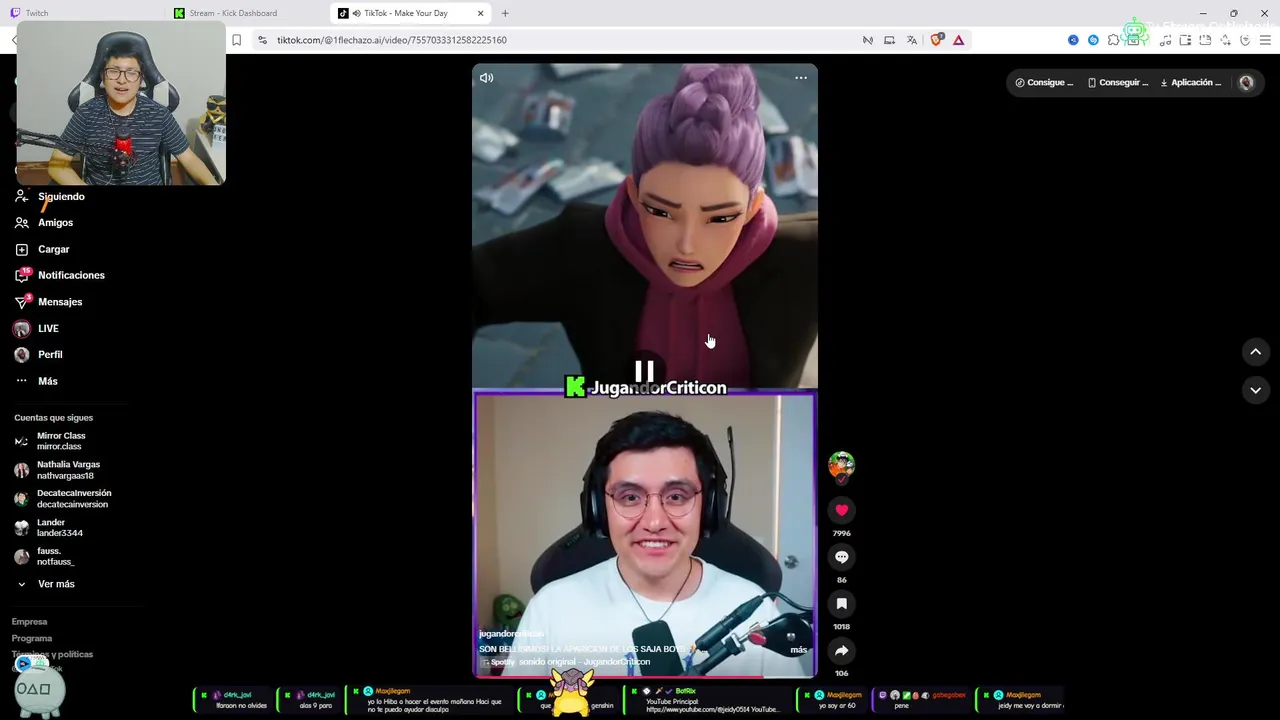Open the comments bubble showing 86
The image size is (1280, 720).
842,557
